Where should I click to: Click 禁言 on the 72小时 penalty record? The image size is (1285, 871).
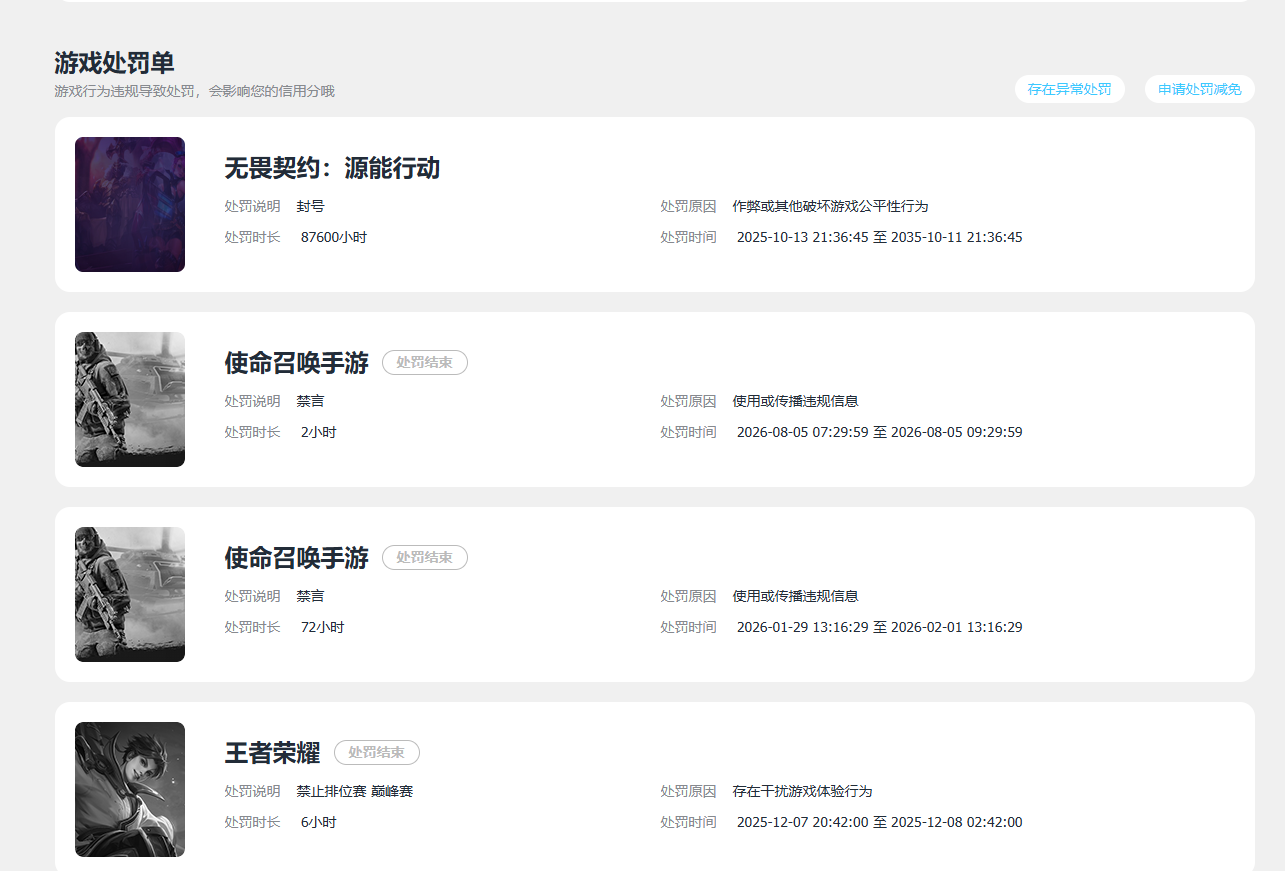(310, 597)
